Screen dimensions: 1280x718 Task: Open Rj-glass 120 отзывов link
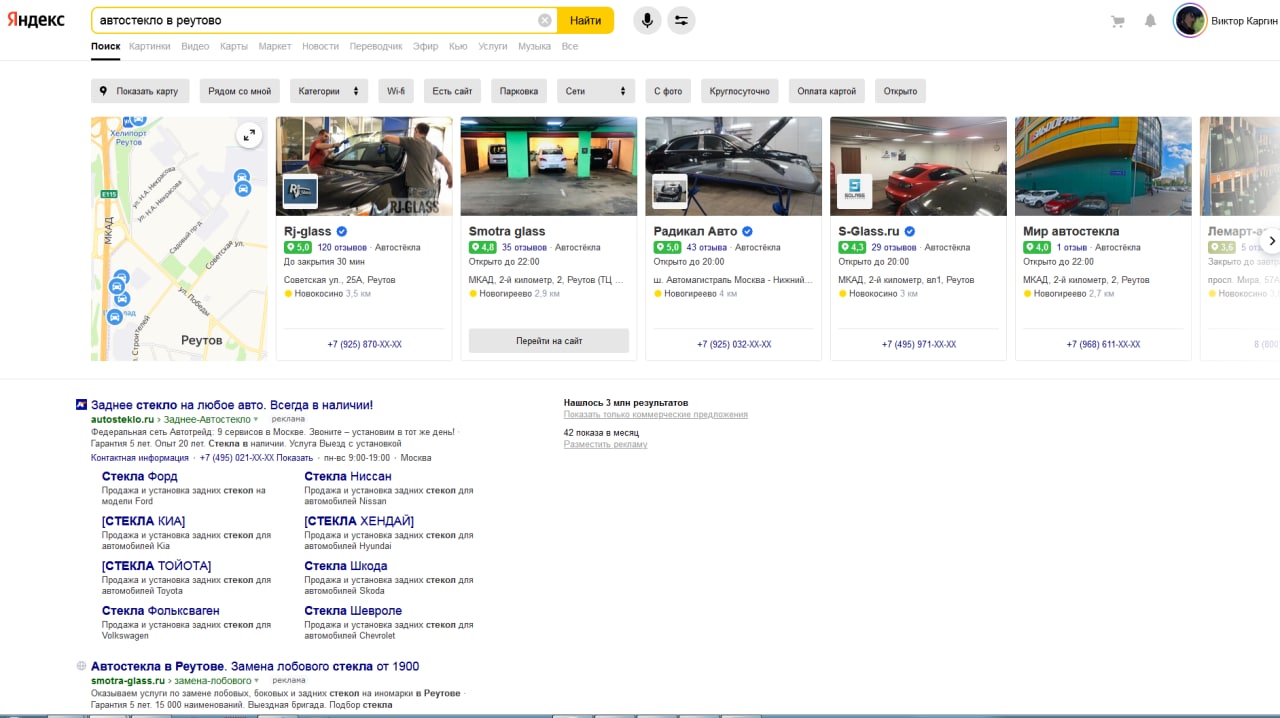tap(342, 247)
